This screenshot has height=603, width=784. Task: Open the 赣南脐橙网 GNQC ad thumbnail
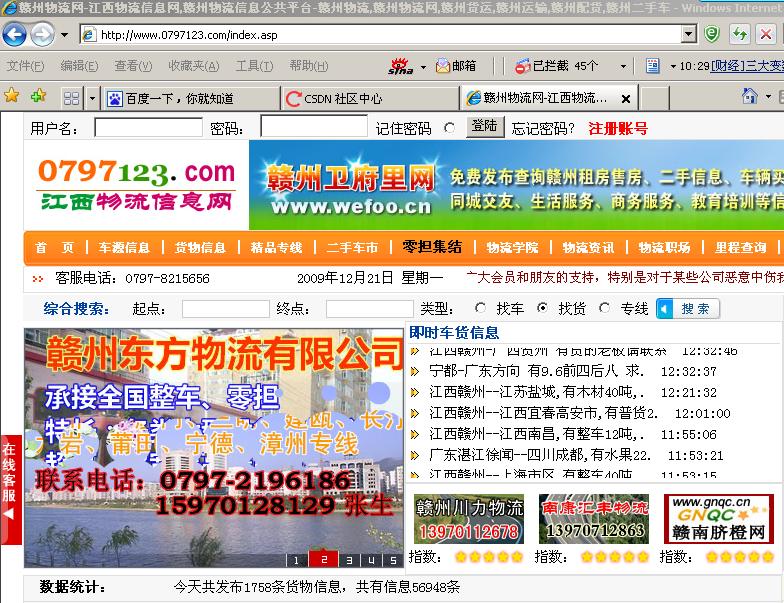[718, 518]
